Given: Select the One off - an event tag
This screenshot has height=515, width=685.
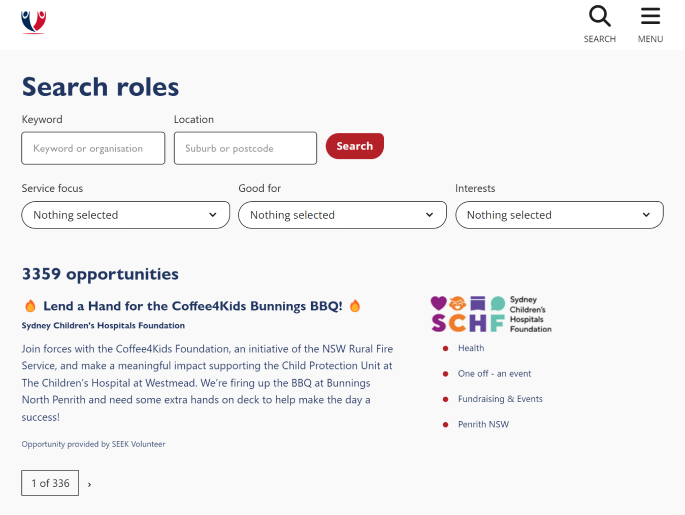Looking at the screenshot, I should [x=494, y=373].
